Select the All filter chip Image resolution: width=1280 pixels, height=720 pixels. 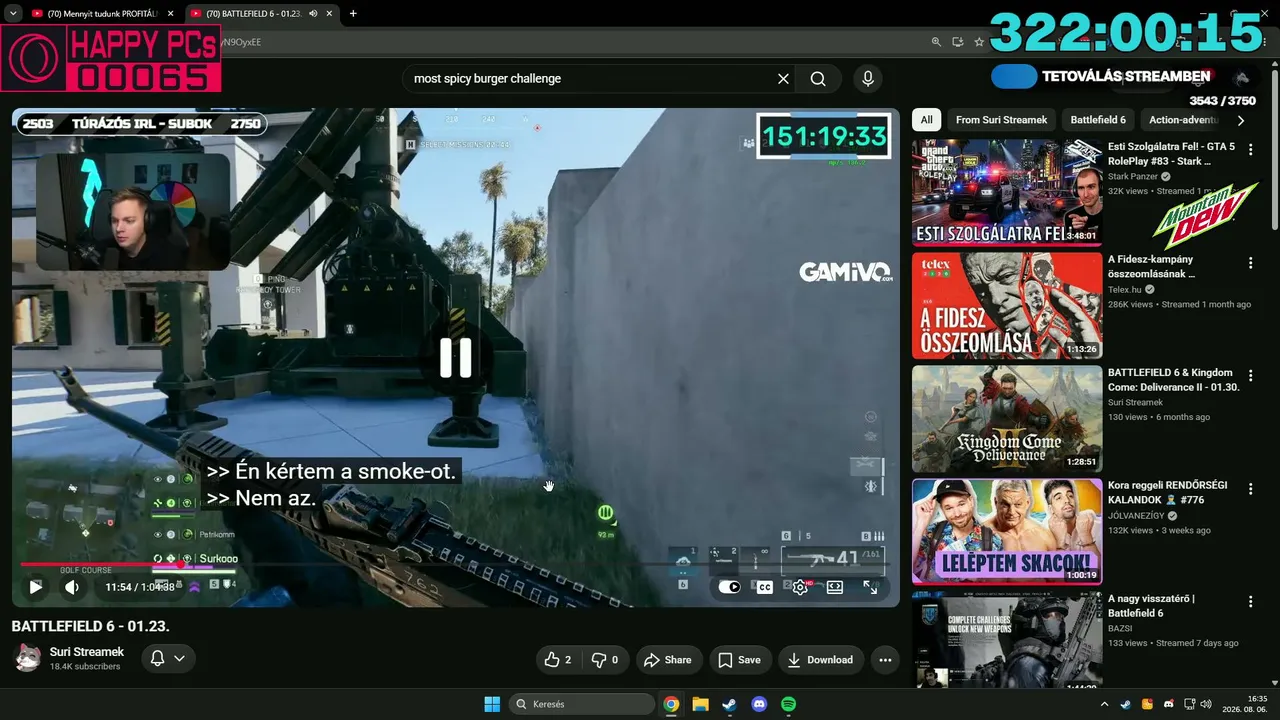[x=927, y=120]
